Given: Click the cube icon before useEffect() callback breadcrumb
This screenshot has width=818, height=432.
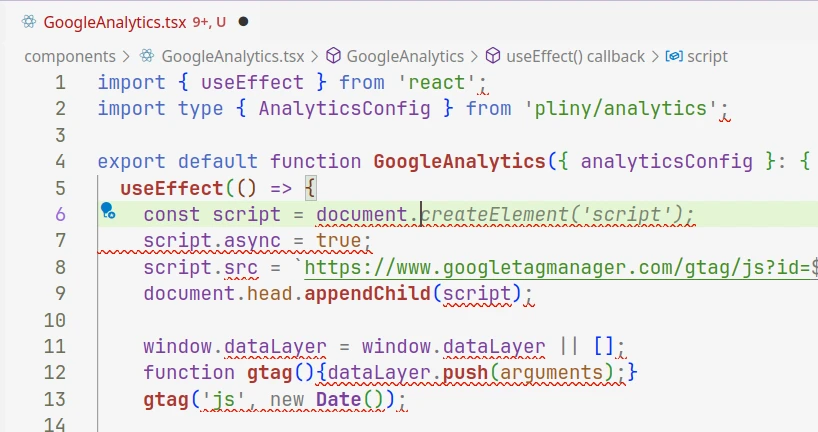Looking at the screenshot, I should [x=493, y=57].
